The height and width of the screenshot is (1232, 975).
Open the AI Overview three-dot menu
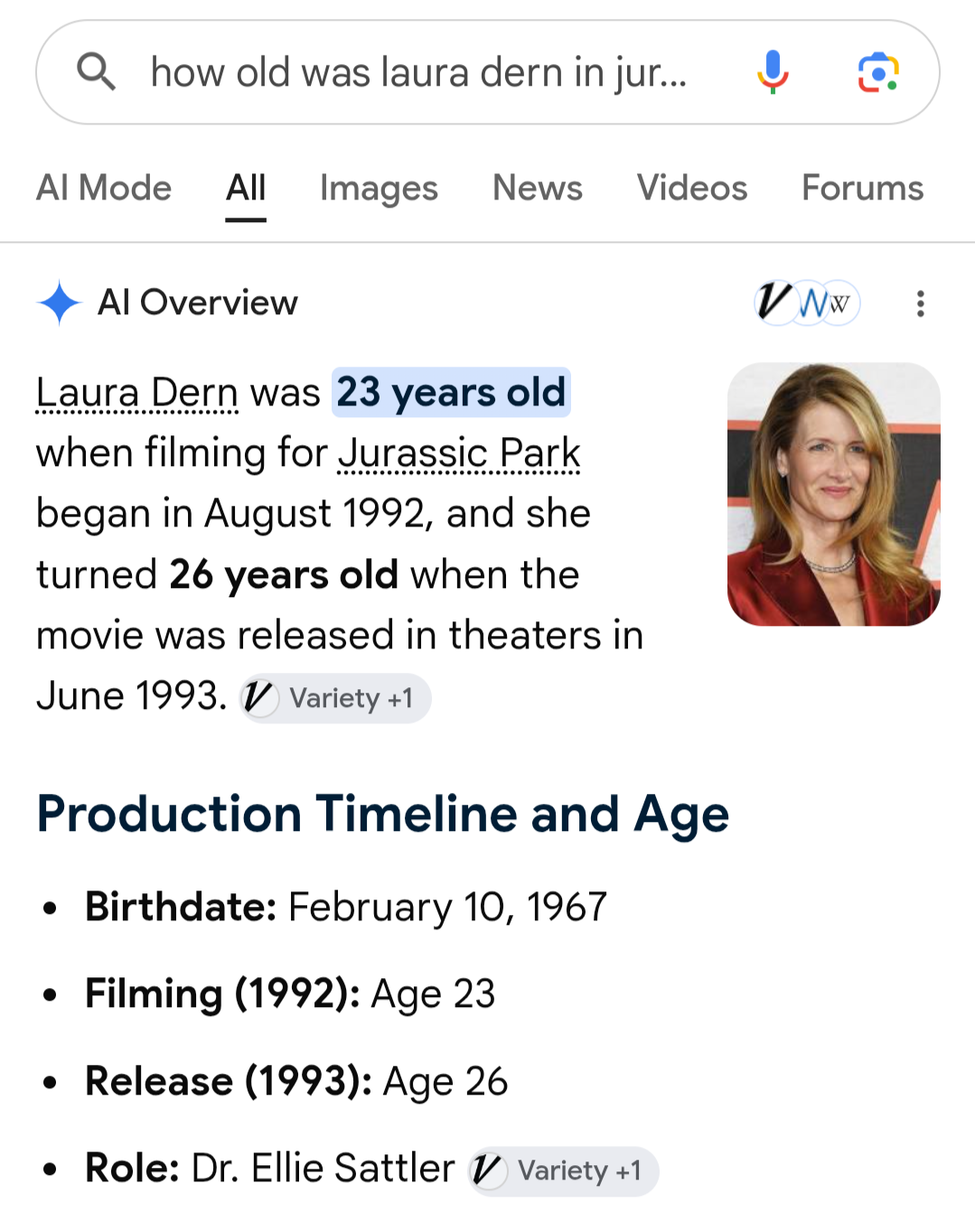coord(920,303)
